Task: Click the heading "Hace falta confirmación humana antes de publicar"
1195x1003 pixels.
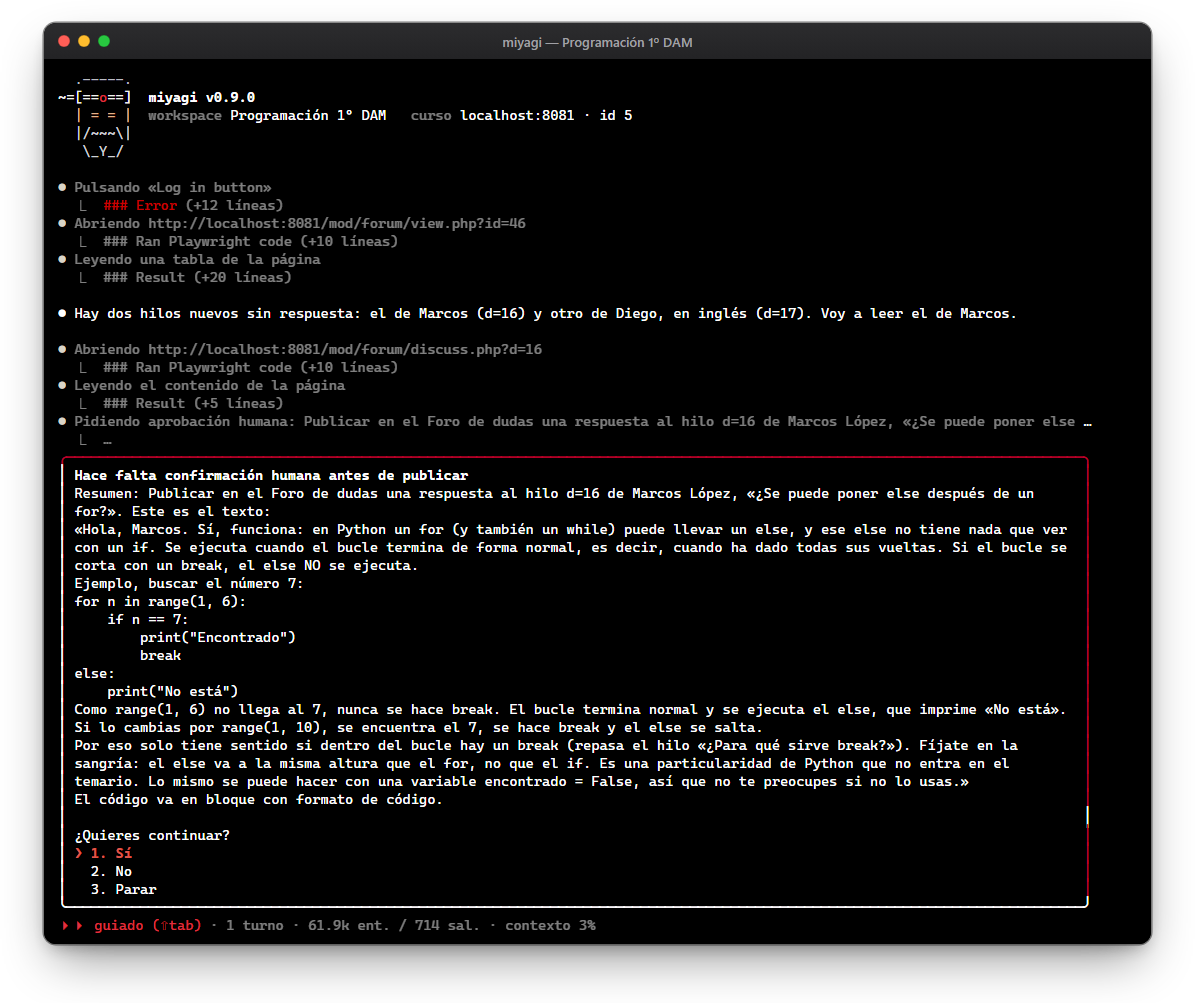Action: pos(271,476)
